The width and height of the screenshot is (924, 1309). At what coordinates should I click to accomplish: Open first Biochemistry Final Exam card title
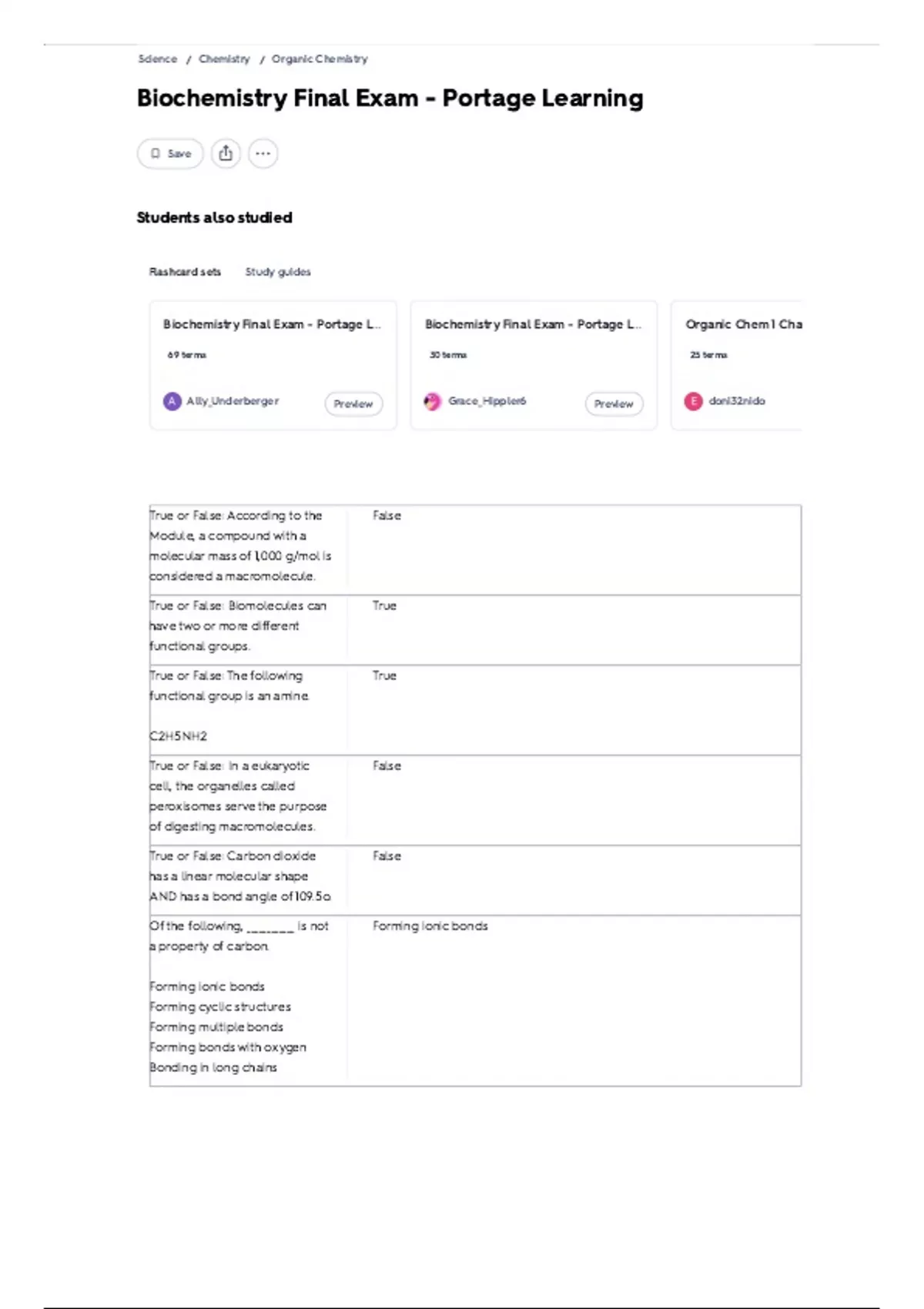[272, 324]
